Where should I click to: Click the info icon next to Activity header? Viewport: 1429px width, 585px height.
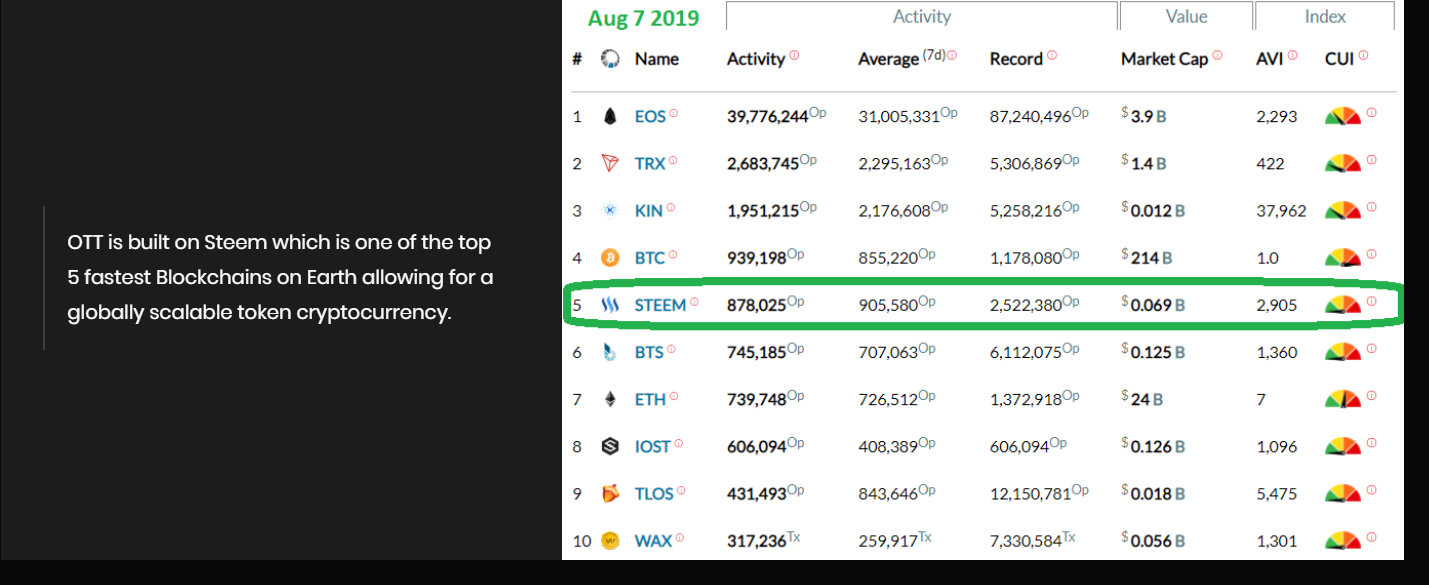(794, 55)
